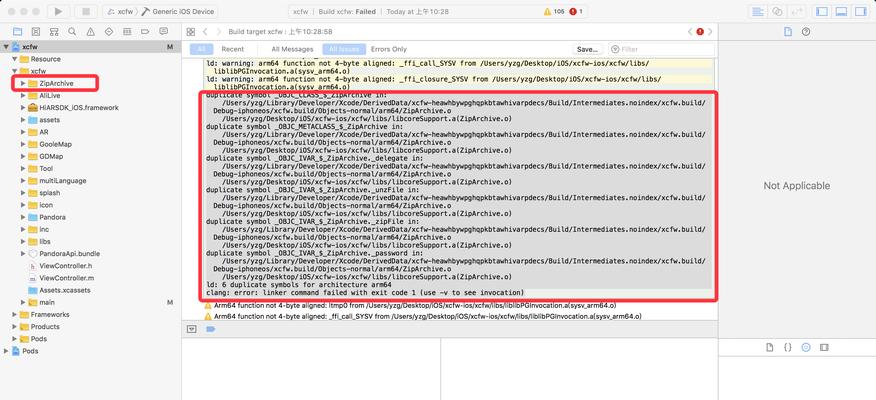Show the Assistant editor
Image resolution: width=876 pixels, height=400 pixels.
777,11
